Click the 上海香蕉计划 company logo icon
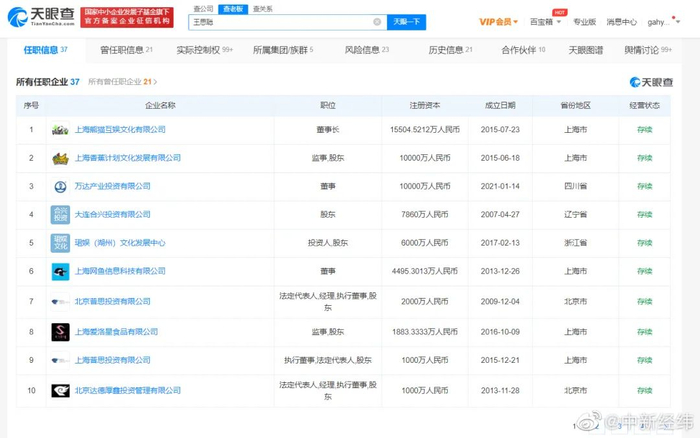The image size is (700, 438). [x=60, y=158]
